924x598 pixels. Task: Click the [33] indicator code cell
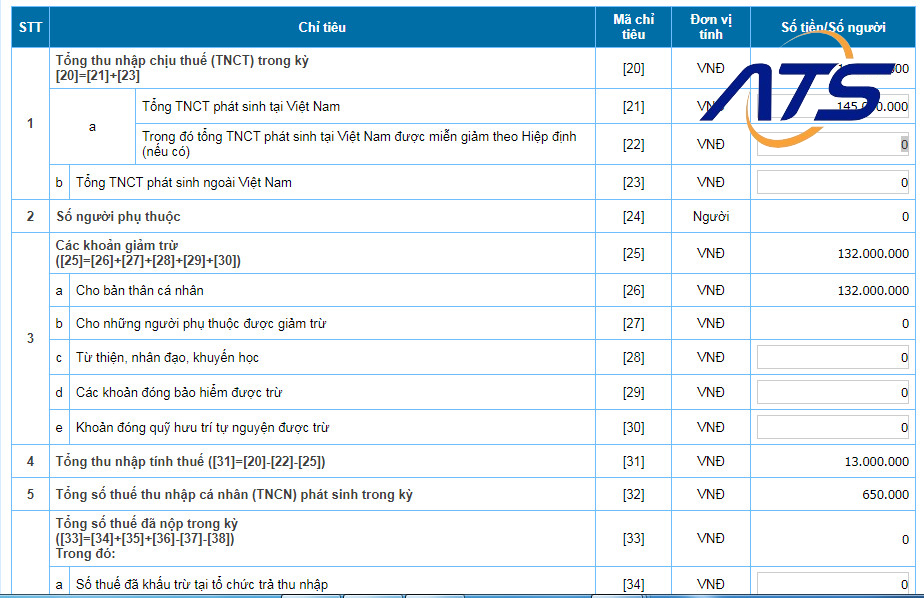(x=633, y=539)
